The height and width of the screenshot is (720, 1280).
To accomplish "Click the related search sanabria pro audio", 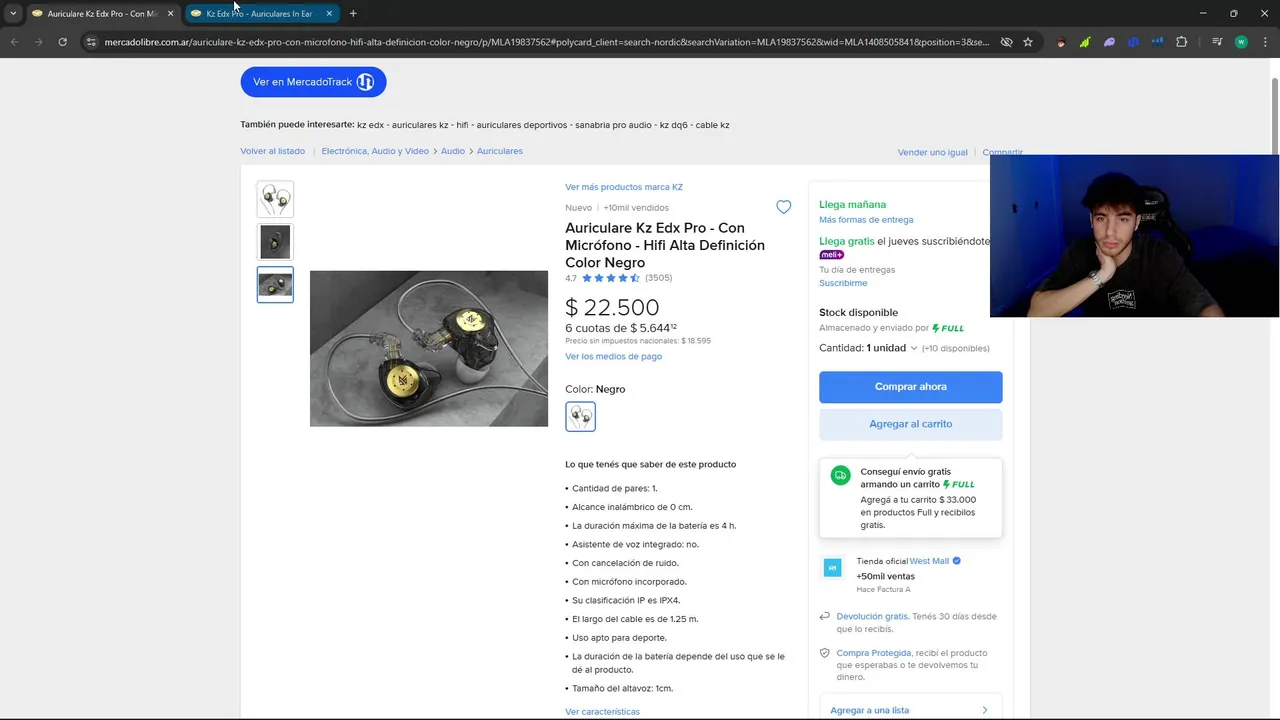I will coord(614,125).
